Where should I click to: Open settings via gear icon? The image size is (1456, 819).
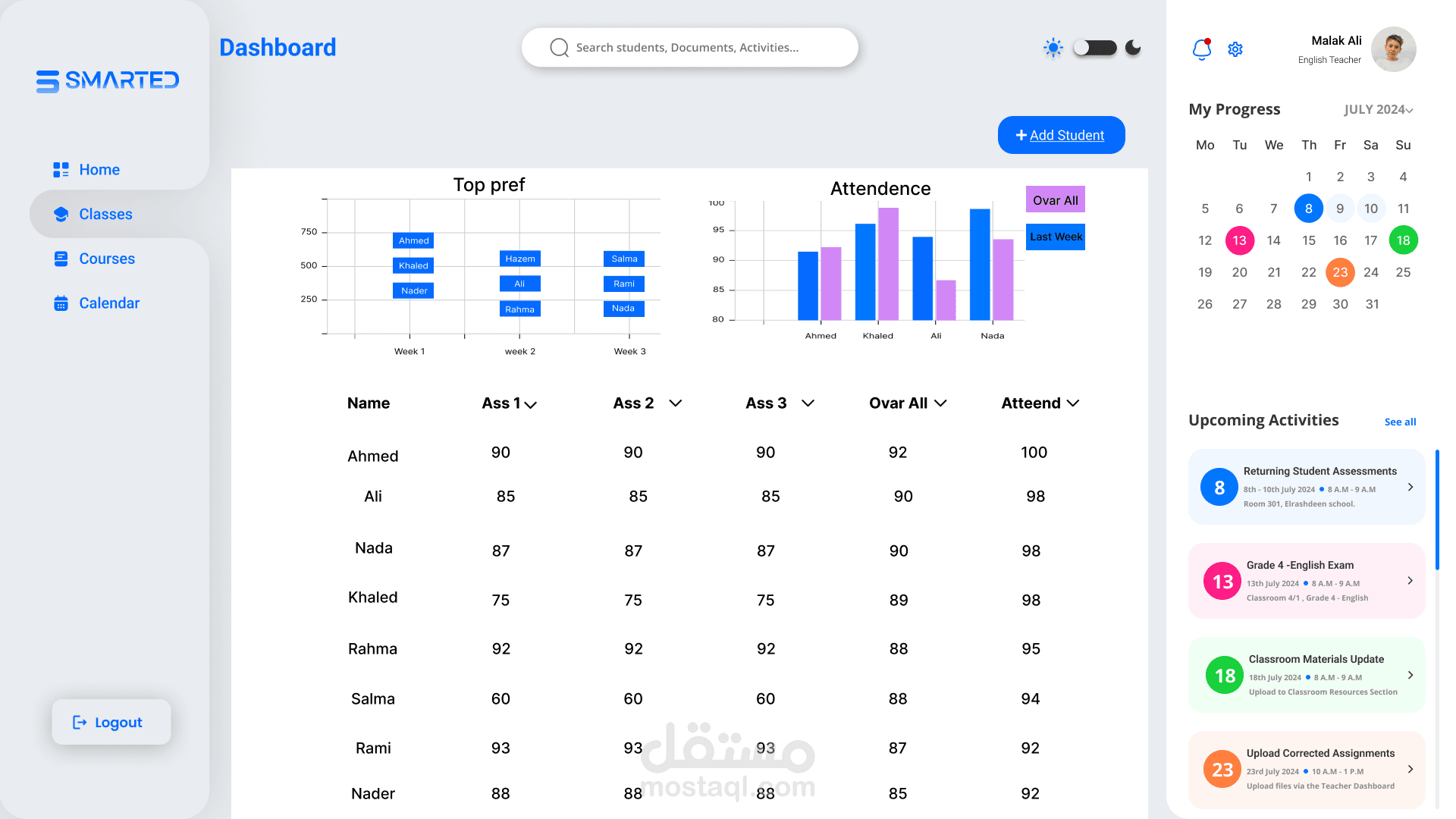pyautogui.click(x=1235, y=49)
